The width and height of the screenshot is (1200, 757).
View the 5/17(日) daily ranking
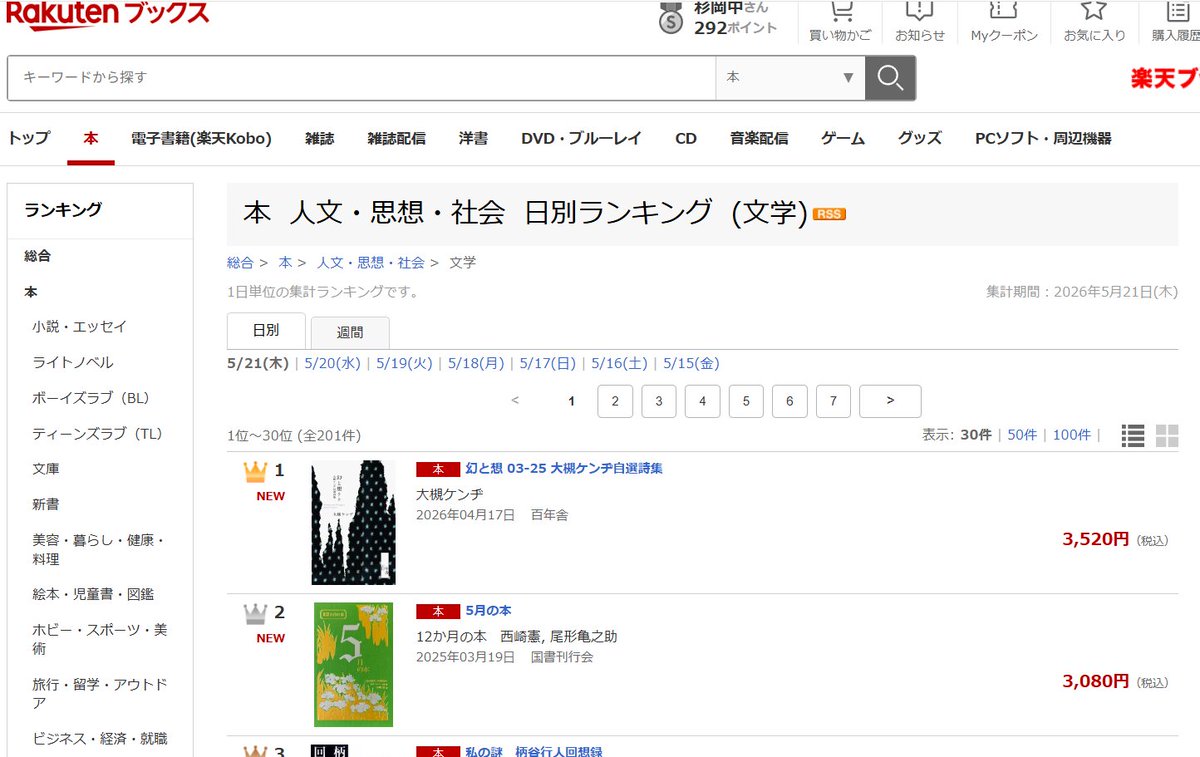click(x=548, y=364)
